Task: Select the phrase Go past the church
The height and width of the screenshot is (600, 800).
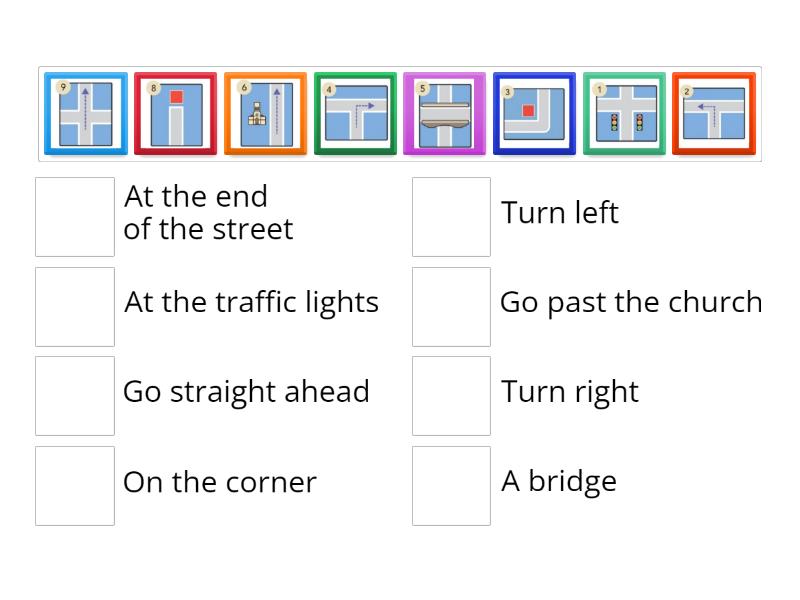Action: (631, 302)
